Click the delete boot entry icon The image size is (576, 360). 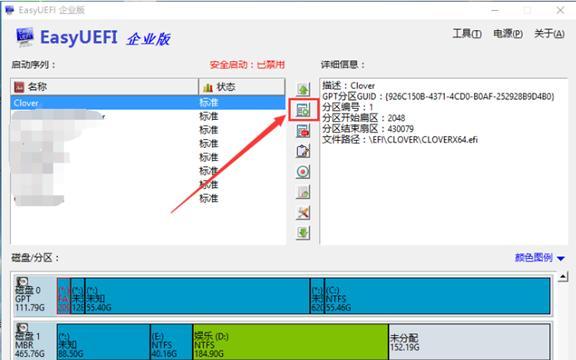tap(303, 130)
